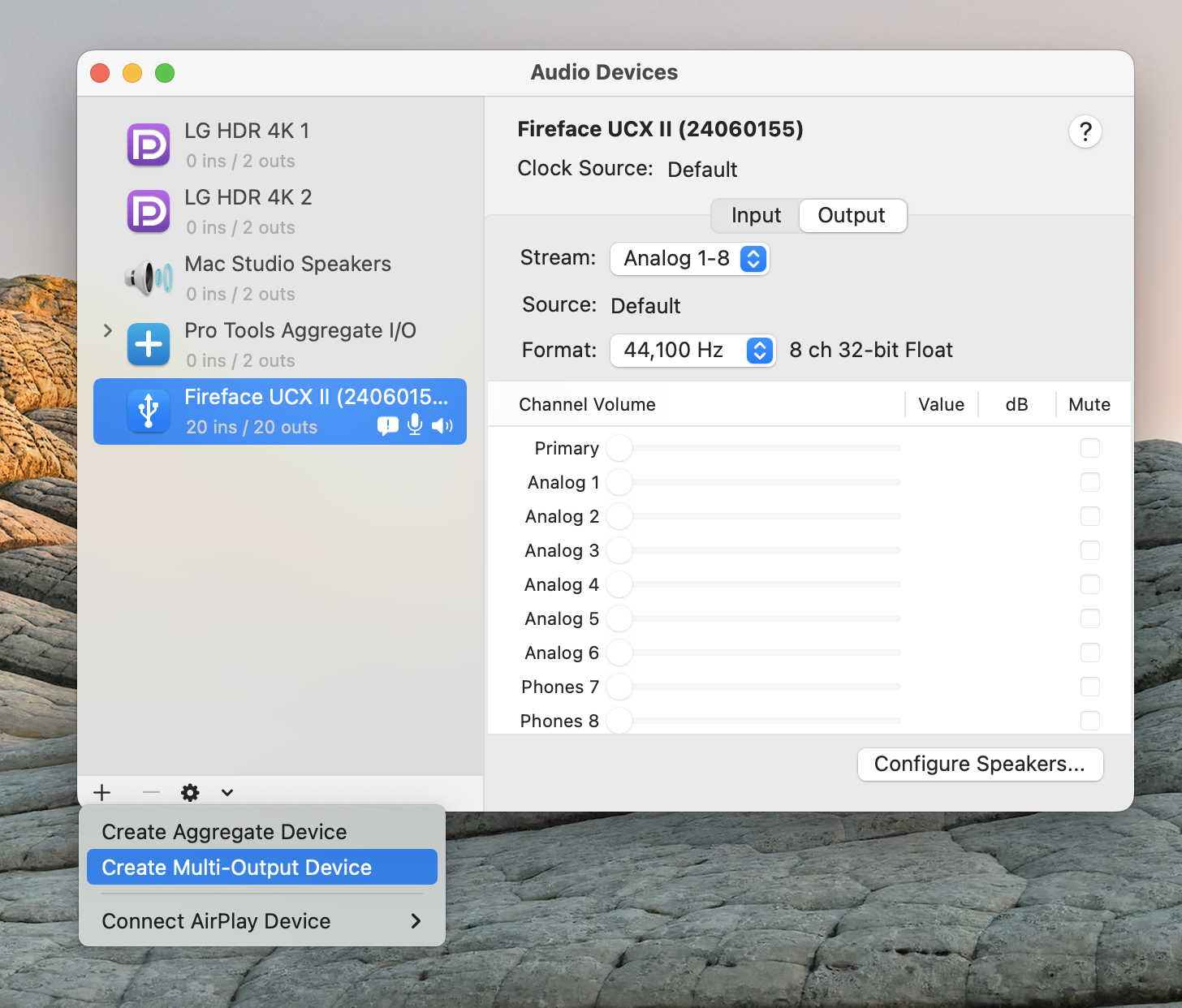This screenshot has width=1182, height=1008.
Task: Click the plus add device button
Action: click(x=102, y=792)
